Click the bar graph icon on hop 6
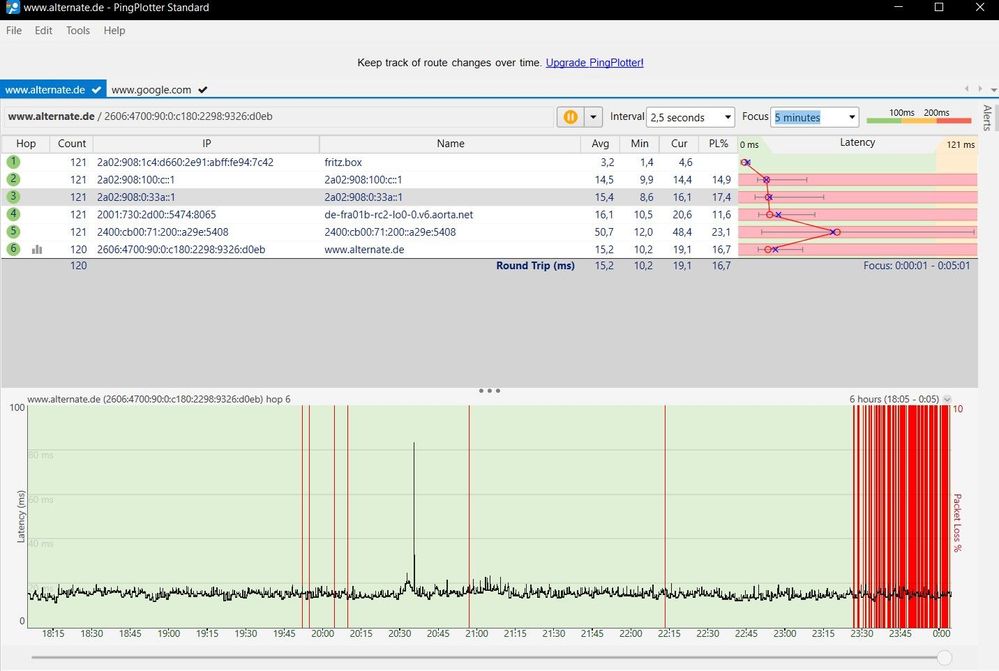This screenshot has width=999, height=671. pyautogui.click(x=37, y=250)
